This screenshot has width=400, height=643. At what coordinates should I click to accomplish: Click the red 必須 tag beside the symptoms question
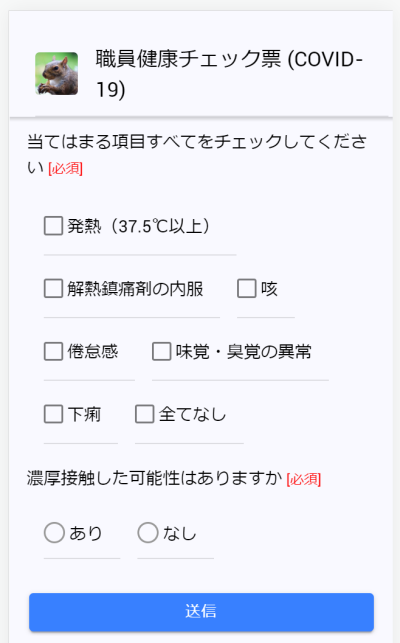[65, 169]
